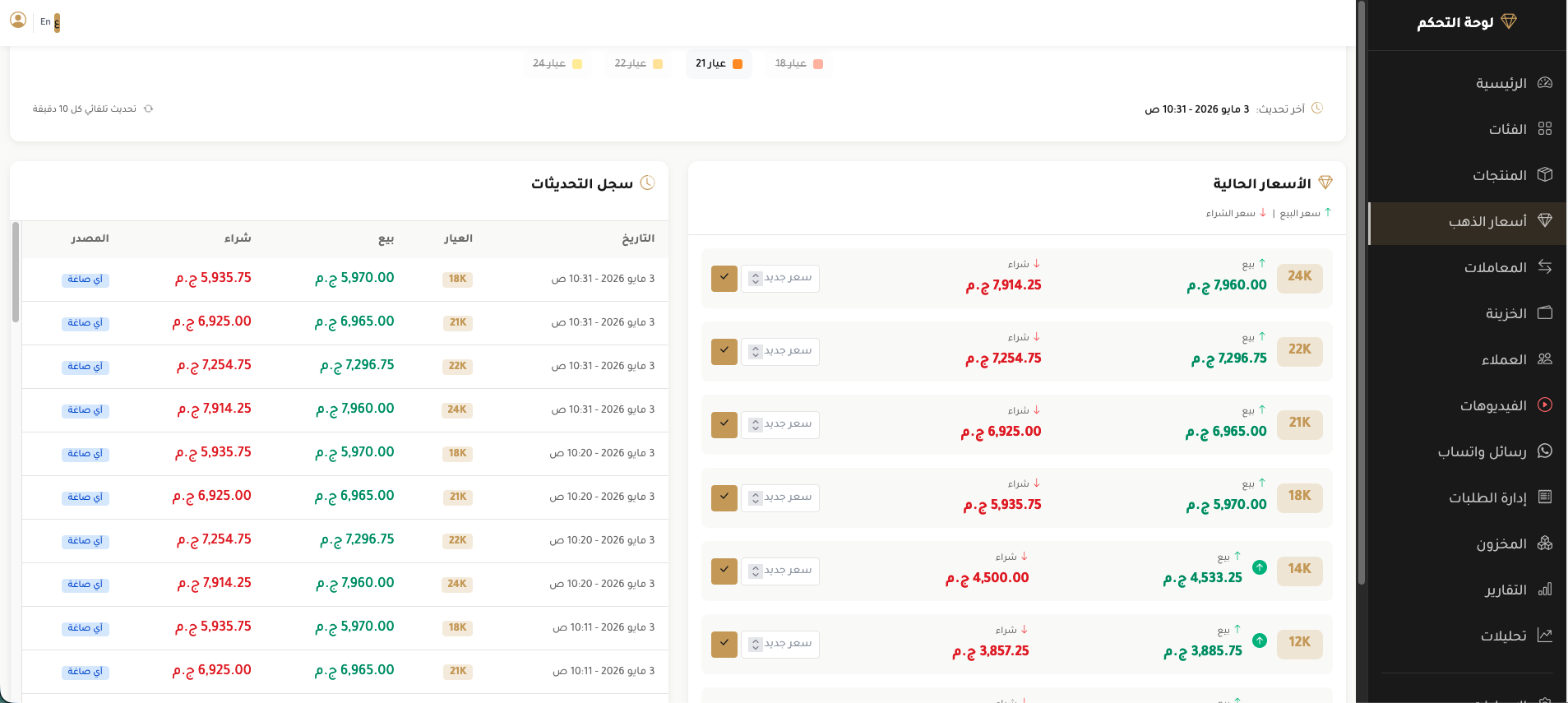Click the 24K karat badge in current prices
Viewport: 1568px width, 703px height.
coord(1299,277)
